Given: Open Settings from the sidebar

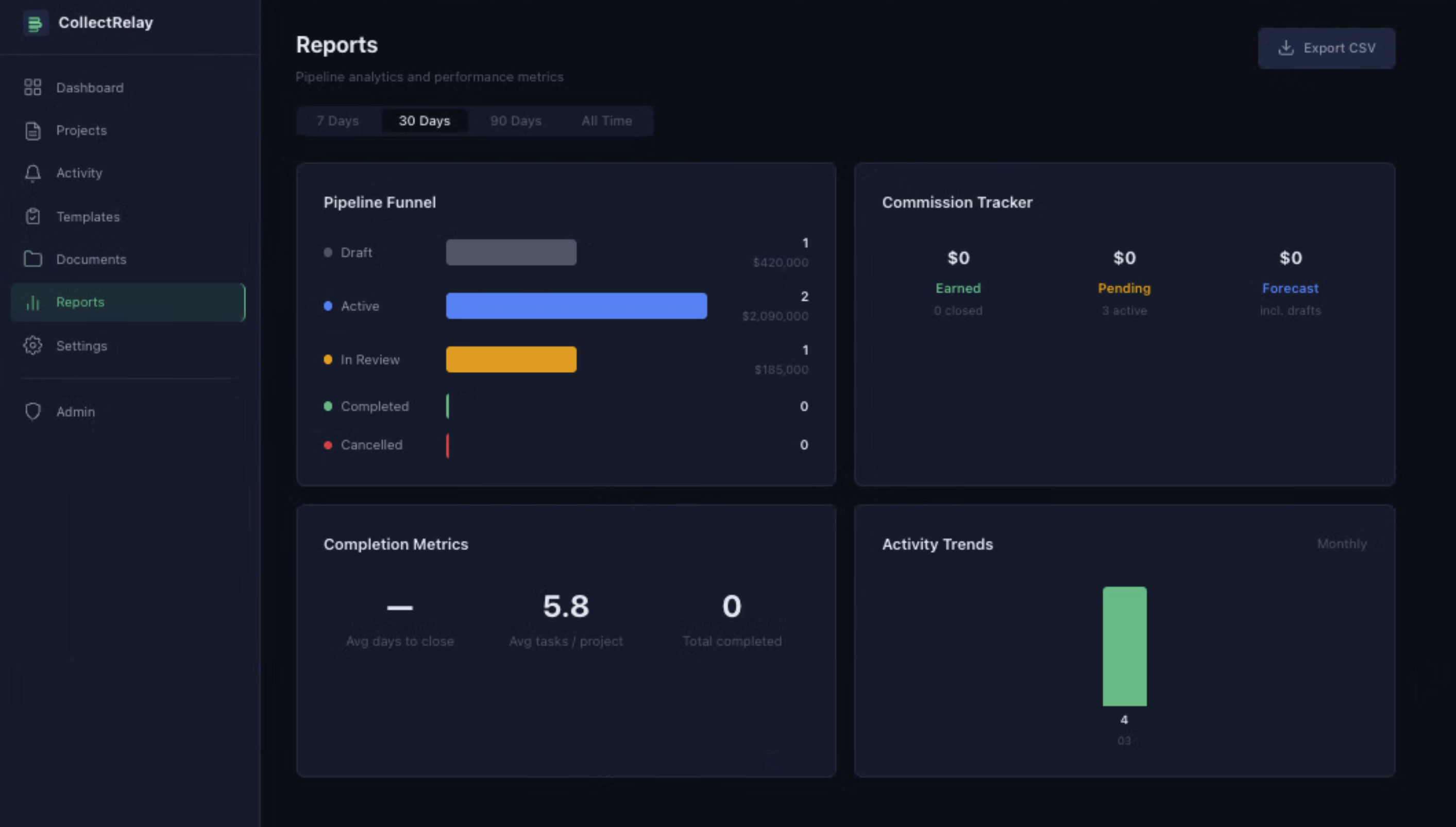Looking at the screenshot, I should click(82, 346).
